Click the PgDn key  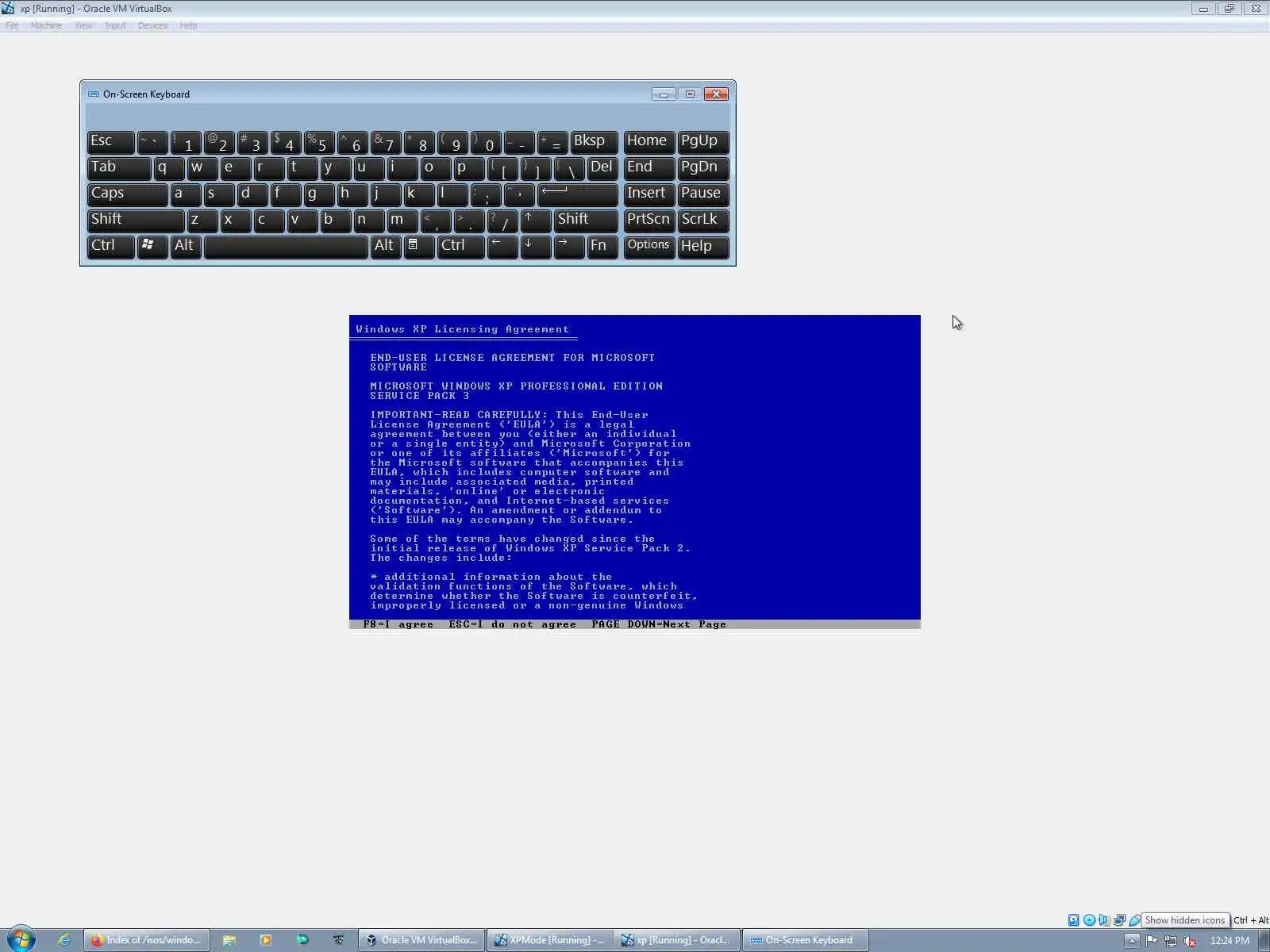(703, 168)
